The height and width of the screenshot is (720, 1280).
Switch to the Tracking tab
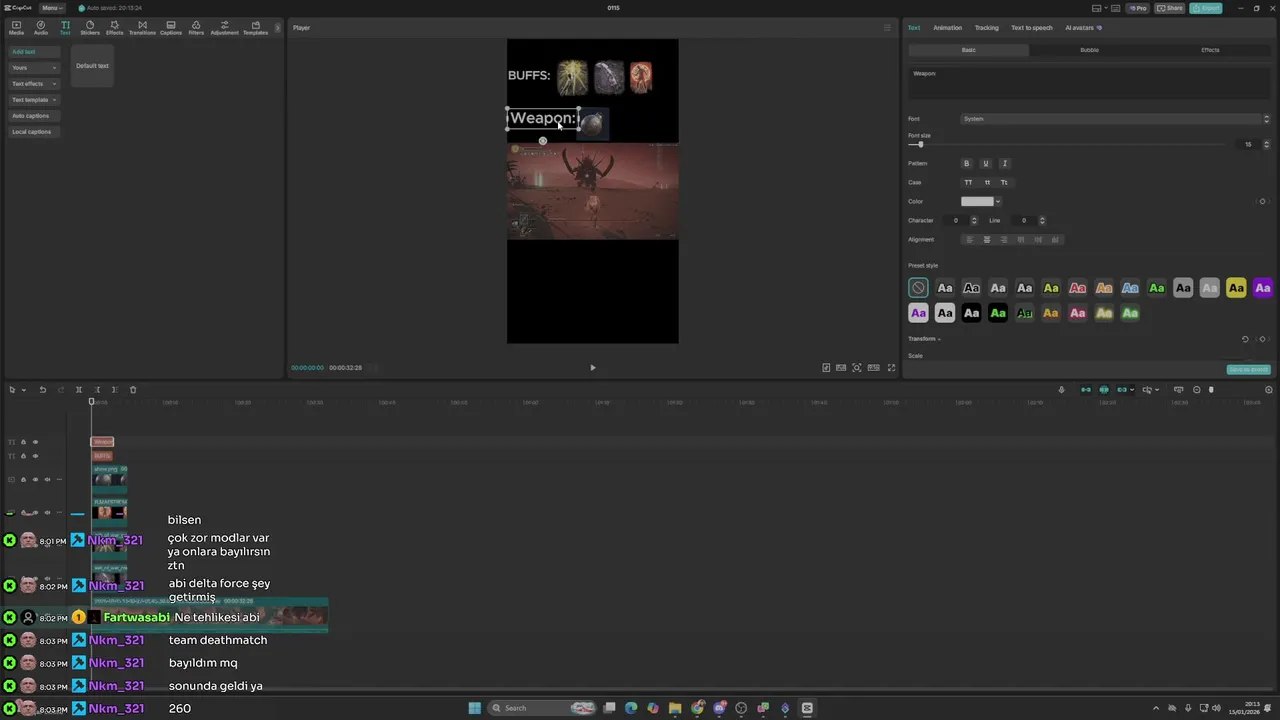[x=986, y=28]
